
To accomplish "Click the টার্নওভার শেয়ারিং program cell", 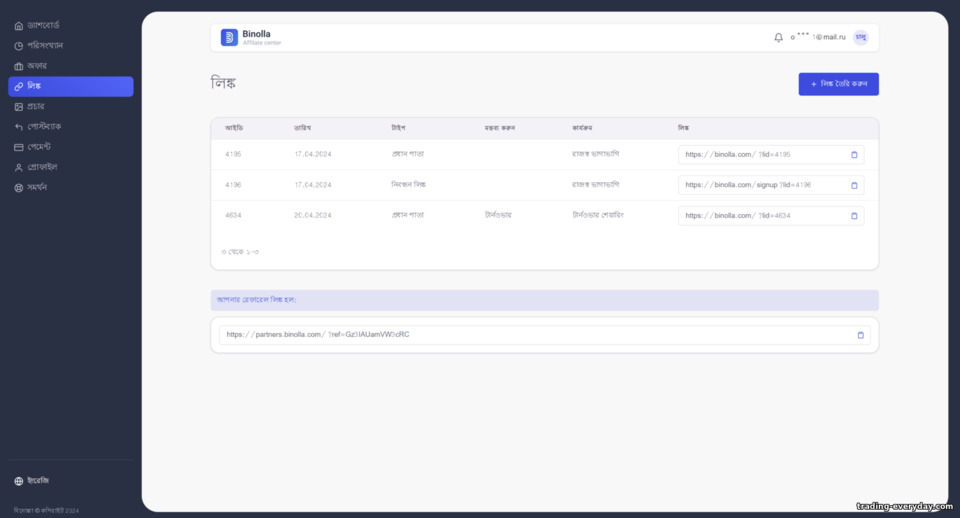I will pos(598,216).
